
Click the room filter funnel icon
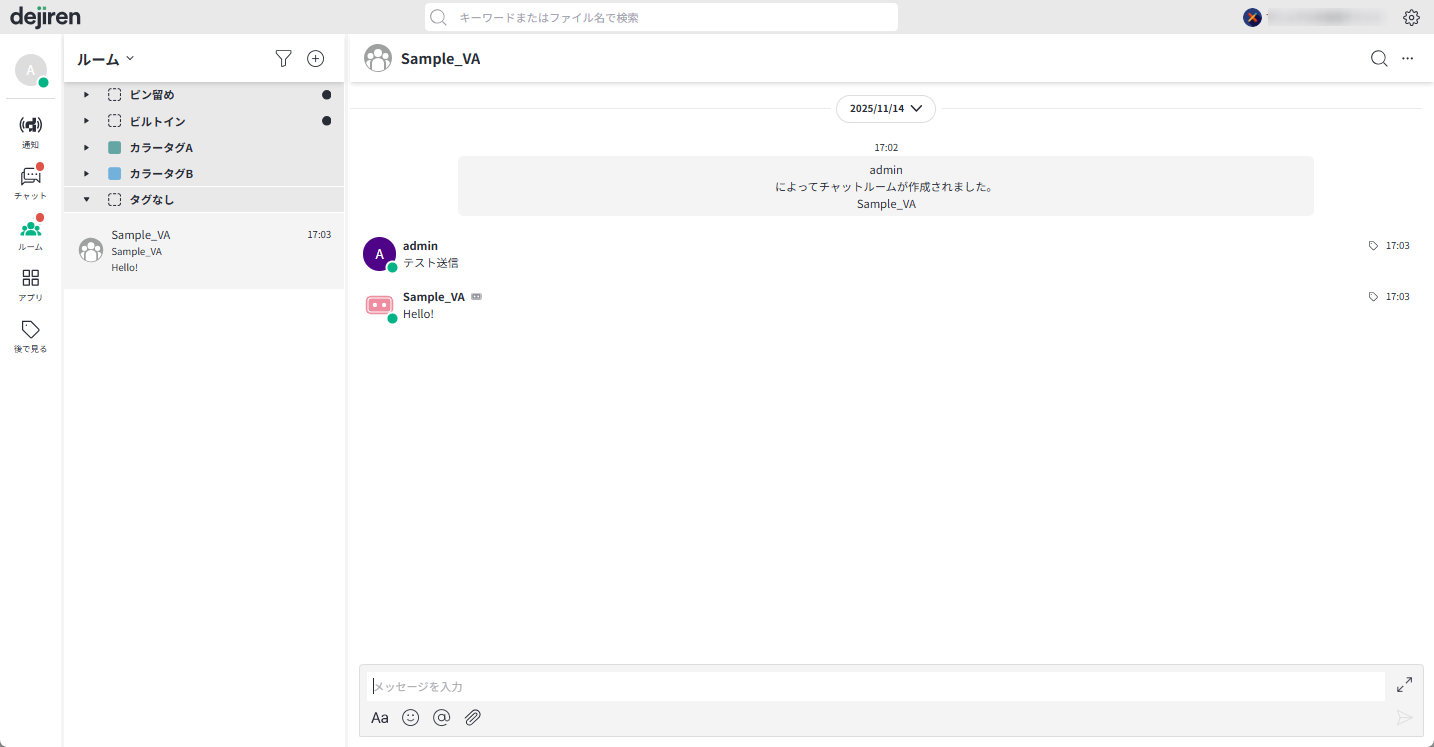click(x=284, y=59)
